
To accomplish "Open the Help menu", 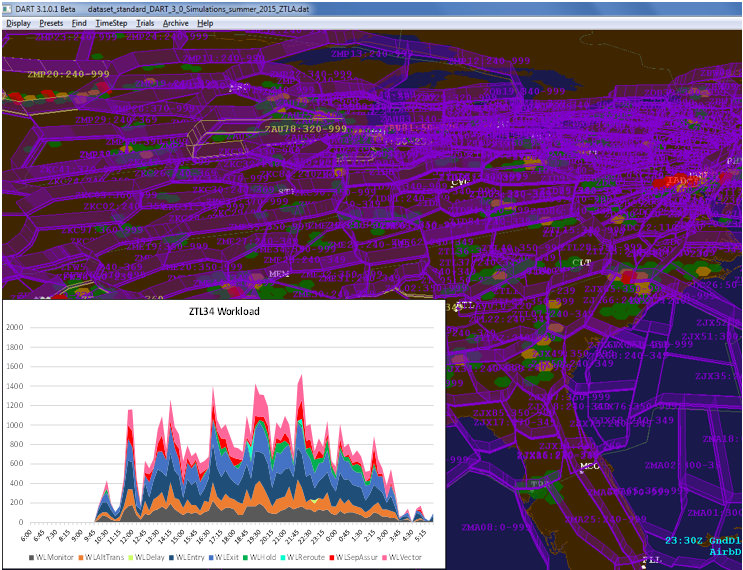I will coord(205,23).
